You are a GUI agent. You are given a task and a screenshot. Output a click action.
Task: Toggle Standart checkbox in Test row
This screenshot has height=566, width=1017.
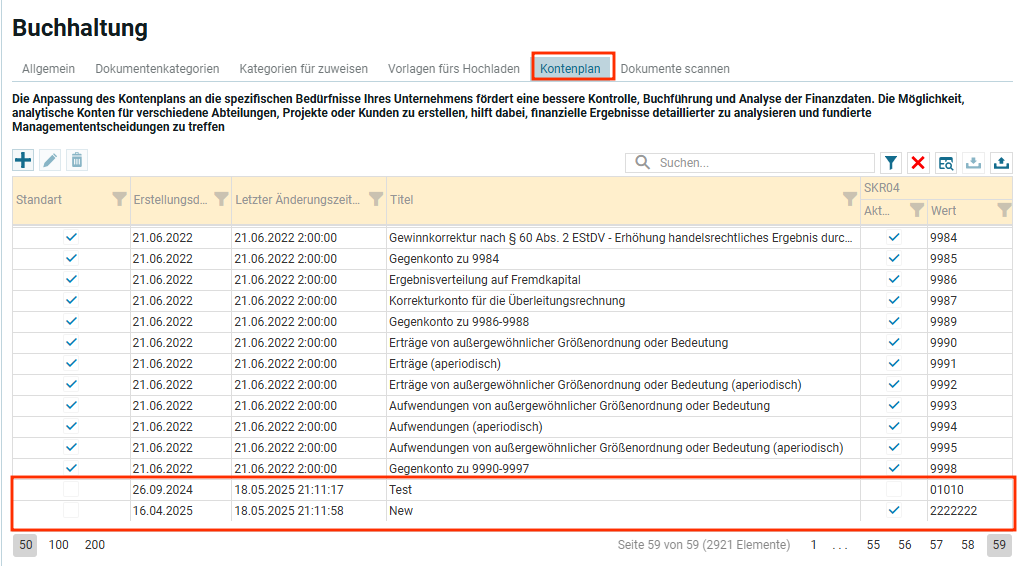click(71, 490)
